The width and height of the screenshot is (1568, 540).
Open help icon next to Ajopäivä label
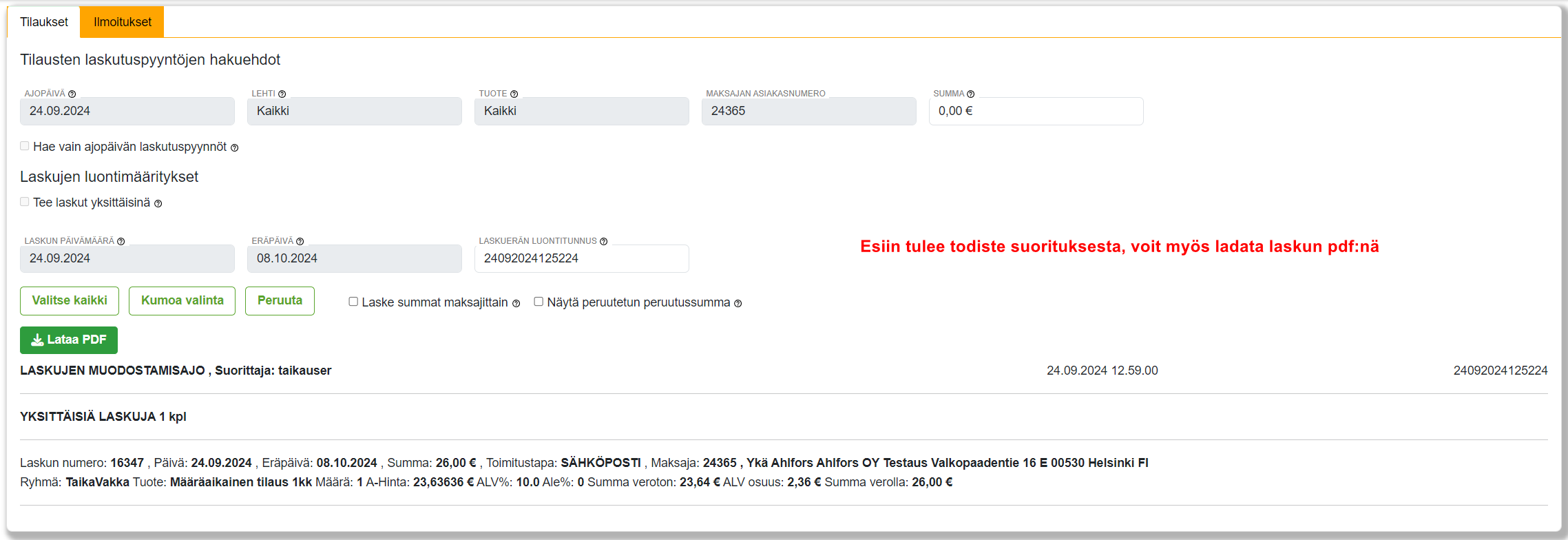[x=72, y=94]
